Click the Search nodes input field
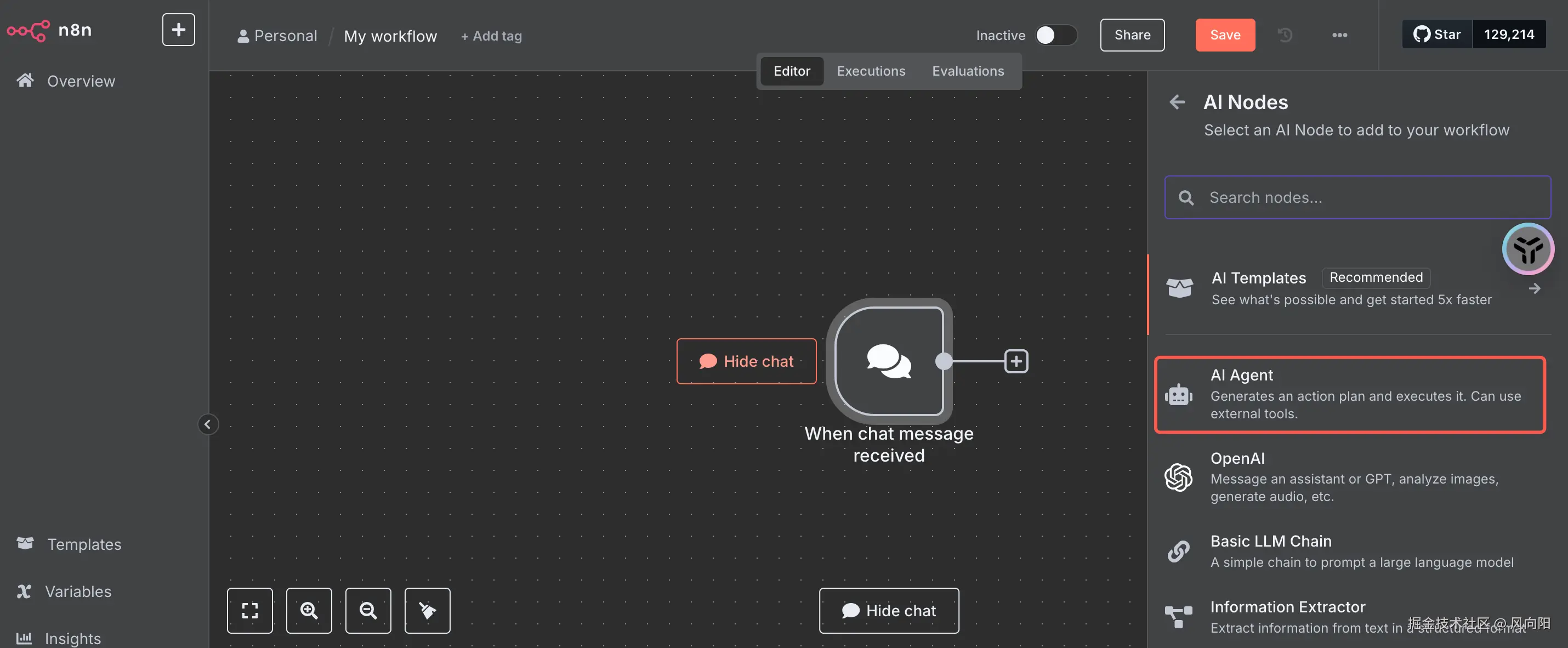 click(1357, 198)
